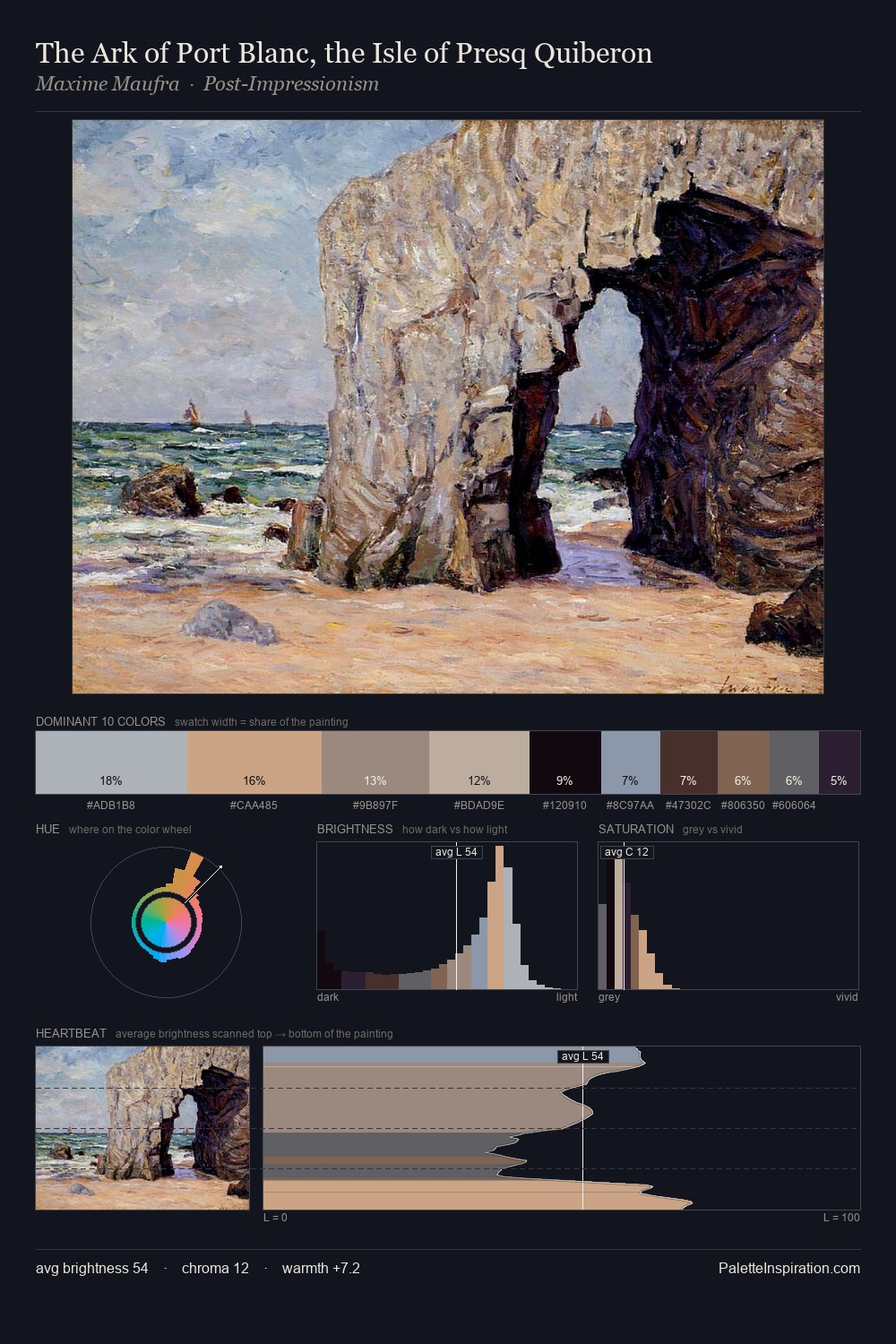Click the #120910 near-black swatch at 9%
Viewport: 896px width, 1344px height.
[x=565, y=762]
